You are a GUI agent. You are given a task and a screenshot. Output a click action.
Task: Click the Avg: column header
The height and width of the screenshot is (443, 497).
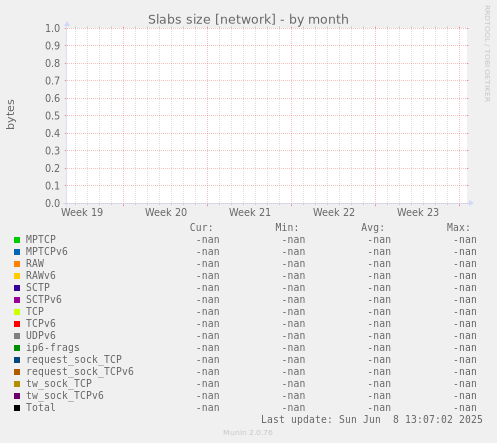click(x=373, y=227)
